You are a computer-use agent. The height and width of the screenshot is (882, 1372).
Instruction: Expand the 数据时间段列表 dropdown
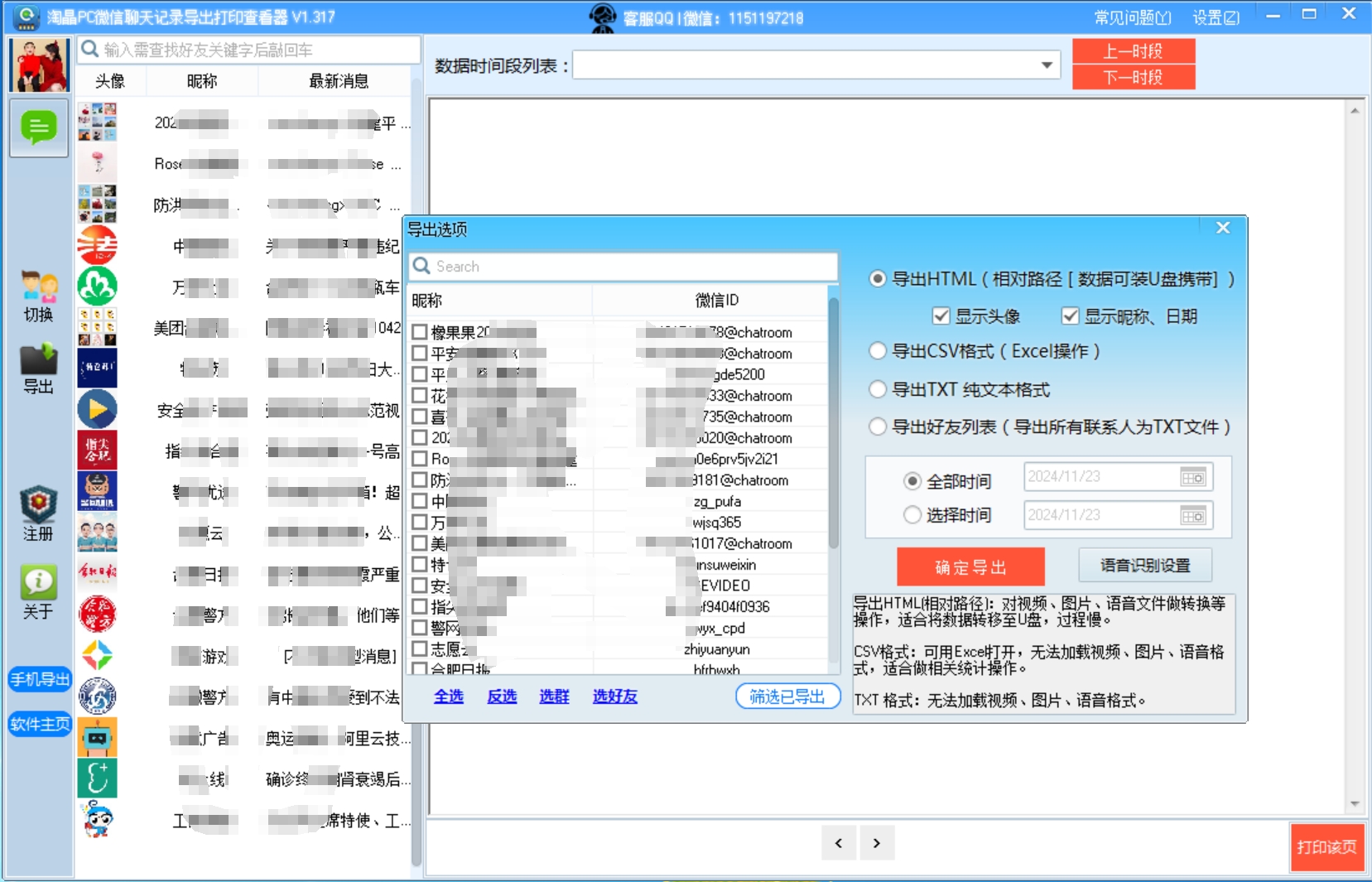(1047, 65)
